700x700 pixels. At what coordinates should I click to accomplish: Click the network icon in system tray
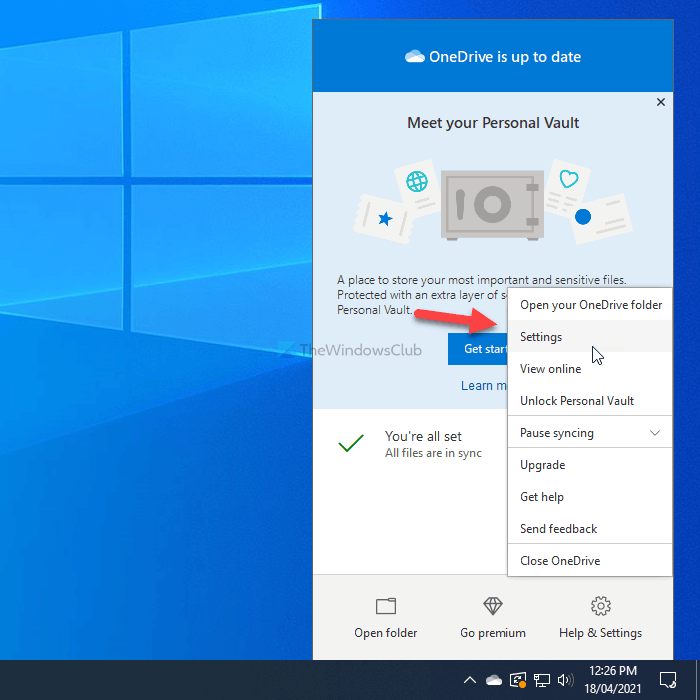click(543, 680)
